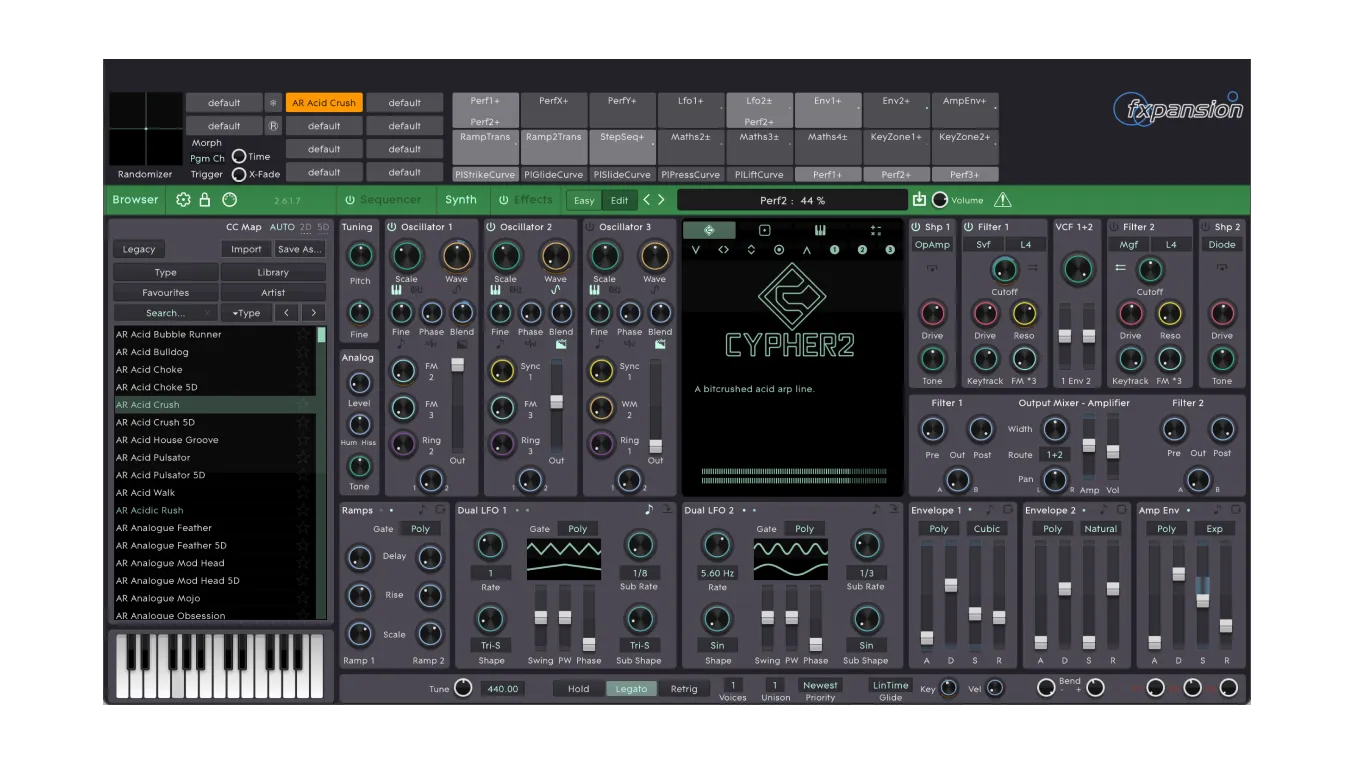Screen dimensions: 1354x764
Task: Click the Import button
Action: tap(246, 249)
